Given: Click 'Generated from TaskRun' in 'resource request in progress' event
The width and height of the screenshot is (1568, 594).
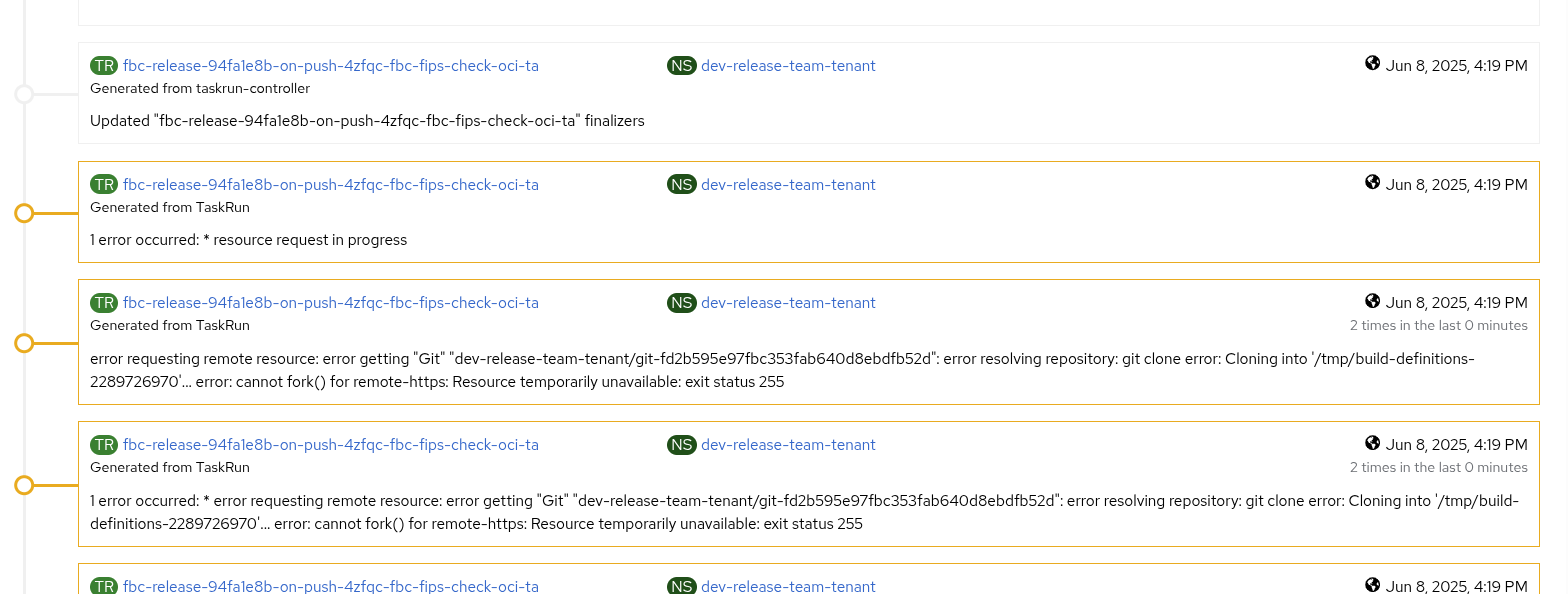Looking at the screenshot, I should click(x=170, y=208).
